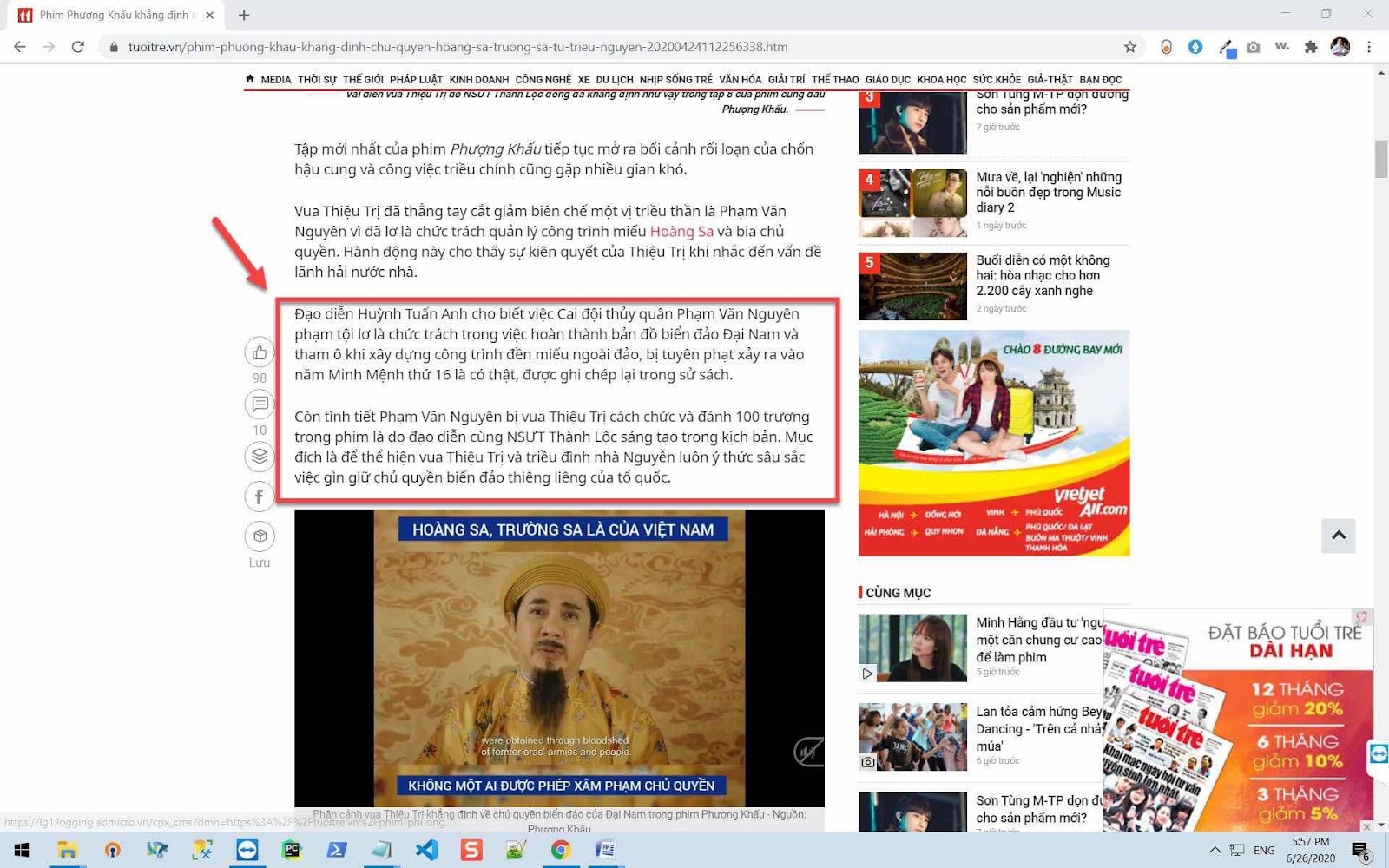Viewport: 1389px width, 868px height.
Task: Click the camera screenshot extension icon
Action: pyautogui.click(x=1253, y=47)
